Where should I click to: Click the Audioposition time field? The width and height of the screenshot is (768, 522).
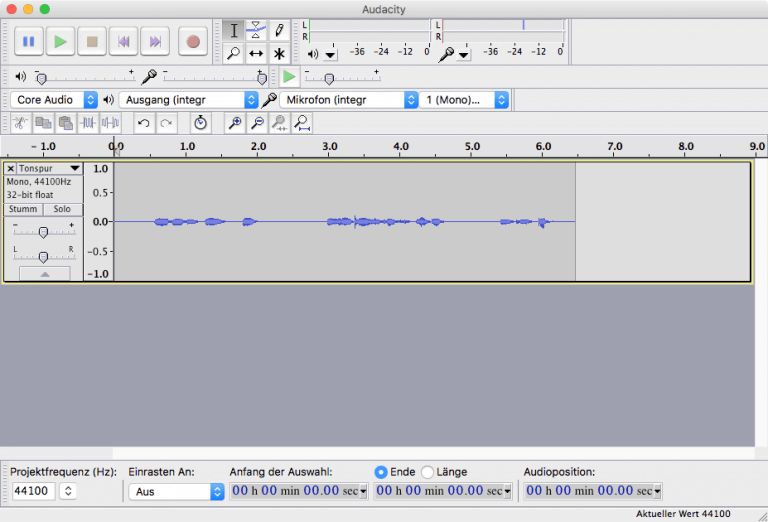click(x=593, y=491)
